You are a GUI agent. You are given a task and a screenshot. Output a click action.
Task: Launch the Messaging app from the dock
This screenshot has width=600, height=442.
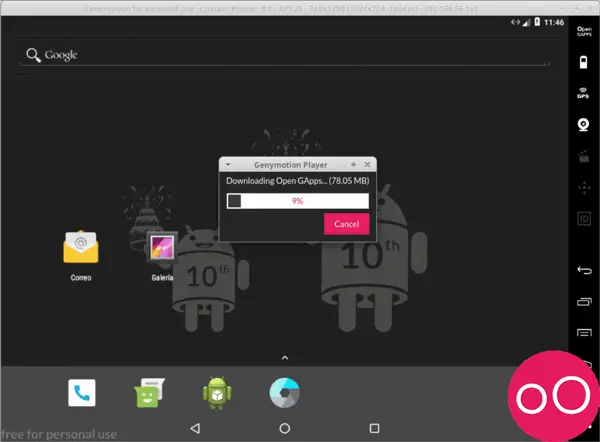click(149, 393)
